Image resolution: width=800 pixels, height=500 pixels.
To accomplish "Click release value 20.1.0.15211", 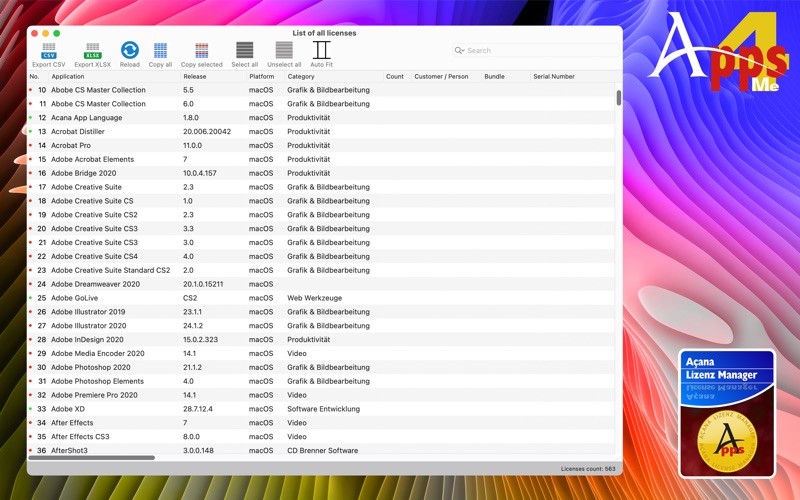I will (x=203, y=284).
